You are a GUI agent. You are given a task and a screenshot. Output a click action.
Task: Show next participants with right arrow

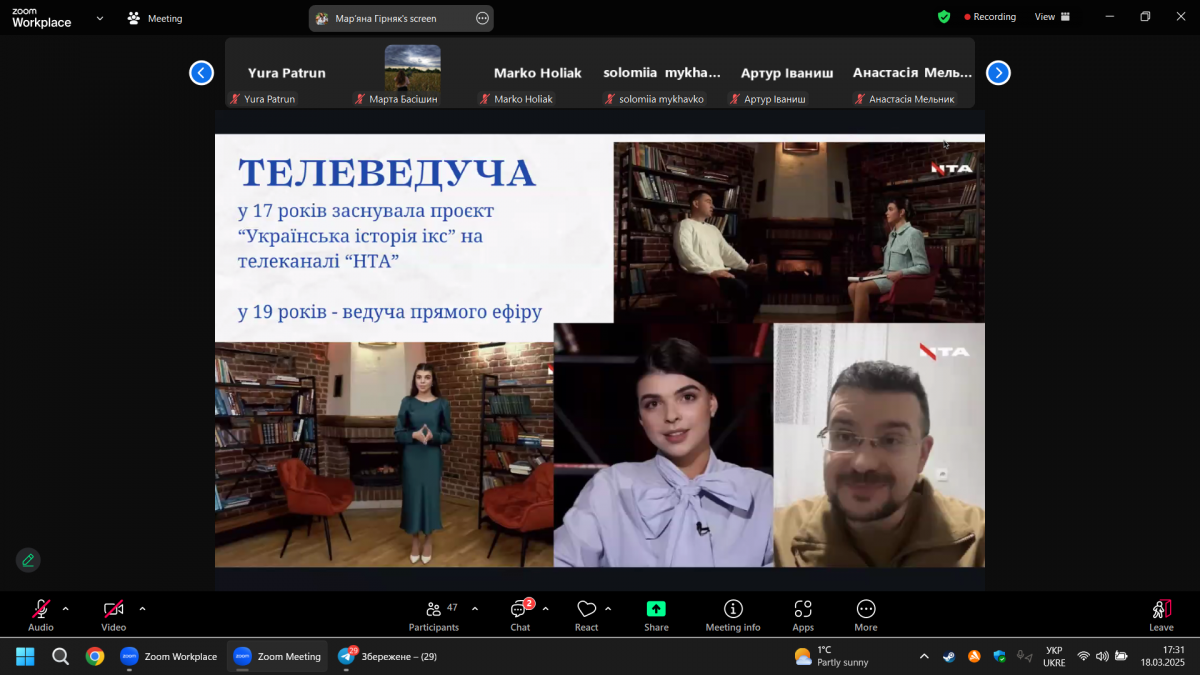[998, 73]
